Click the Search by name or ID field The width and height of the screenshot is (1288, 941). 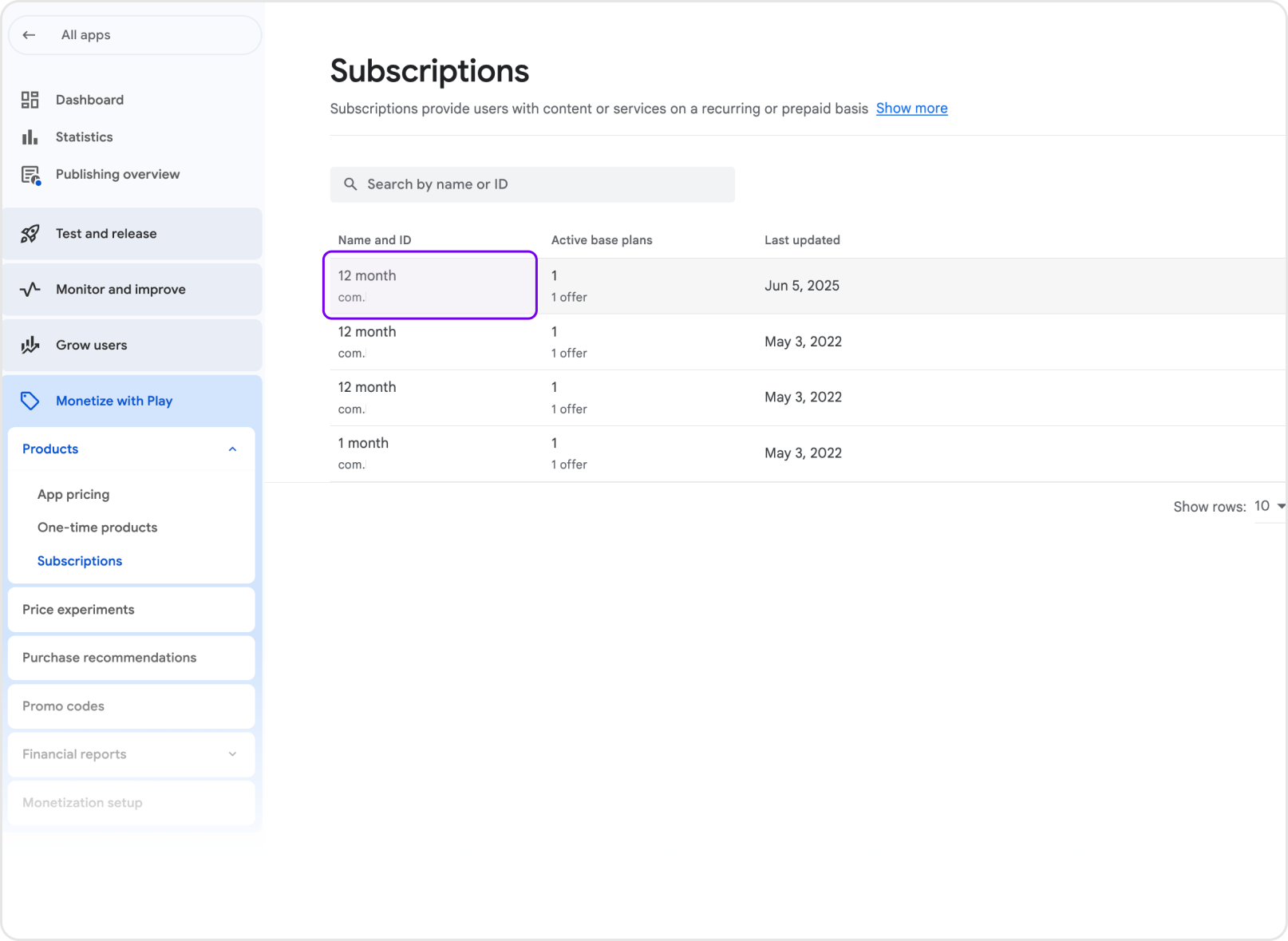(x=532, y=184)
